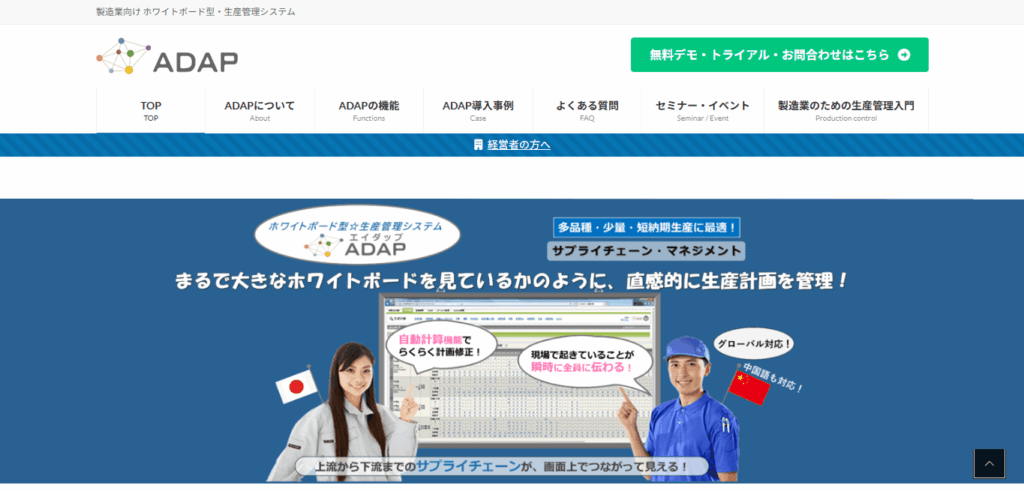Click the arrow icon on the green demo button
The height and width of the screenshot is (491, 1024).
(x=904, y=55)
